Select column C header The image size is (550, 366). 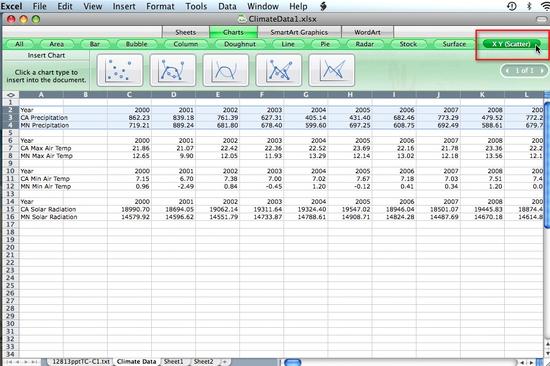tap(129, 95)
